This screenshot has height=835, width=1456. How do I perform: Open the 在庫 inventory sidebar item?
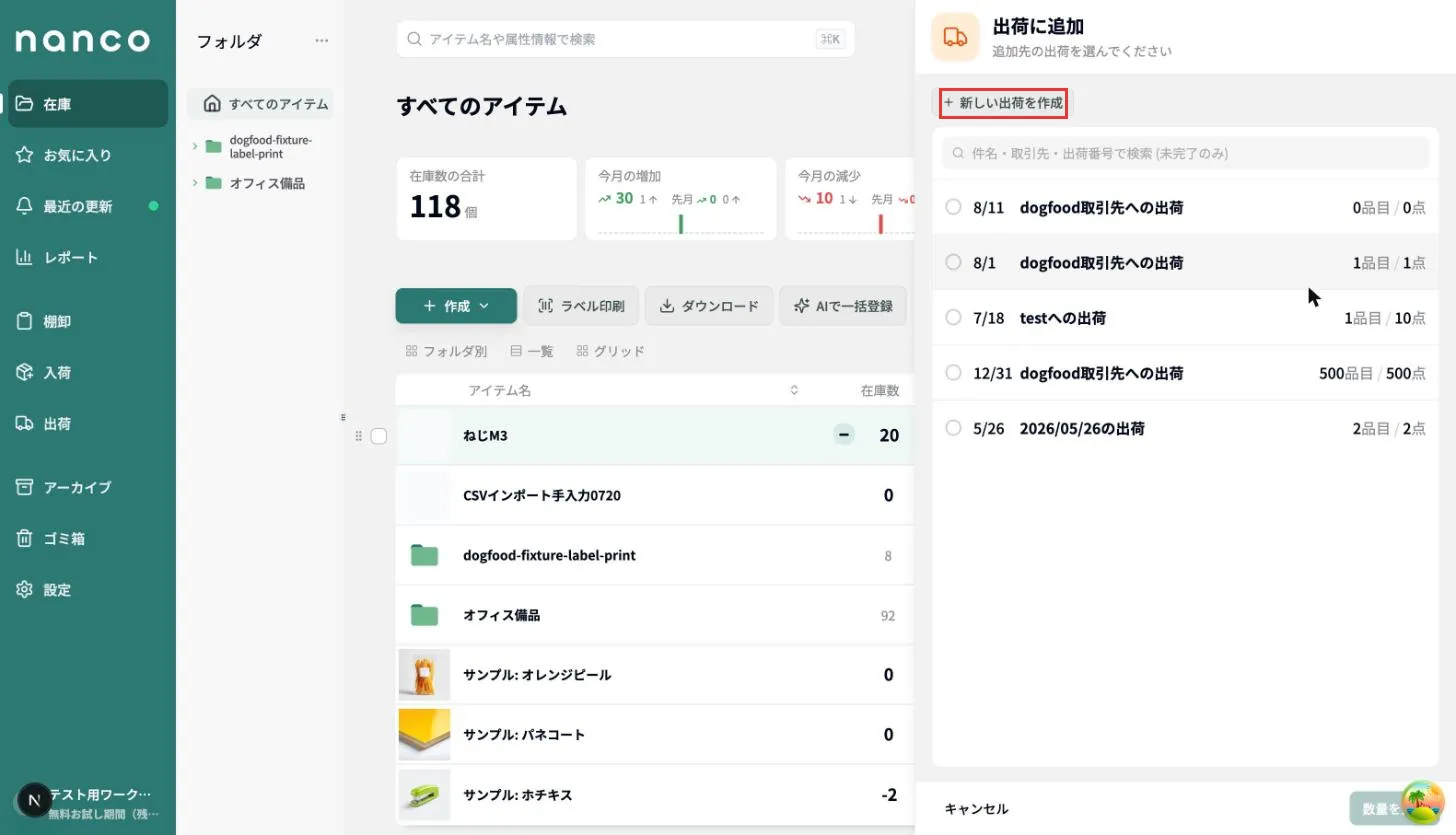pos(88,104)
